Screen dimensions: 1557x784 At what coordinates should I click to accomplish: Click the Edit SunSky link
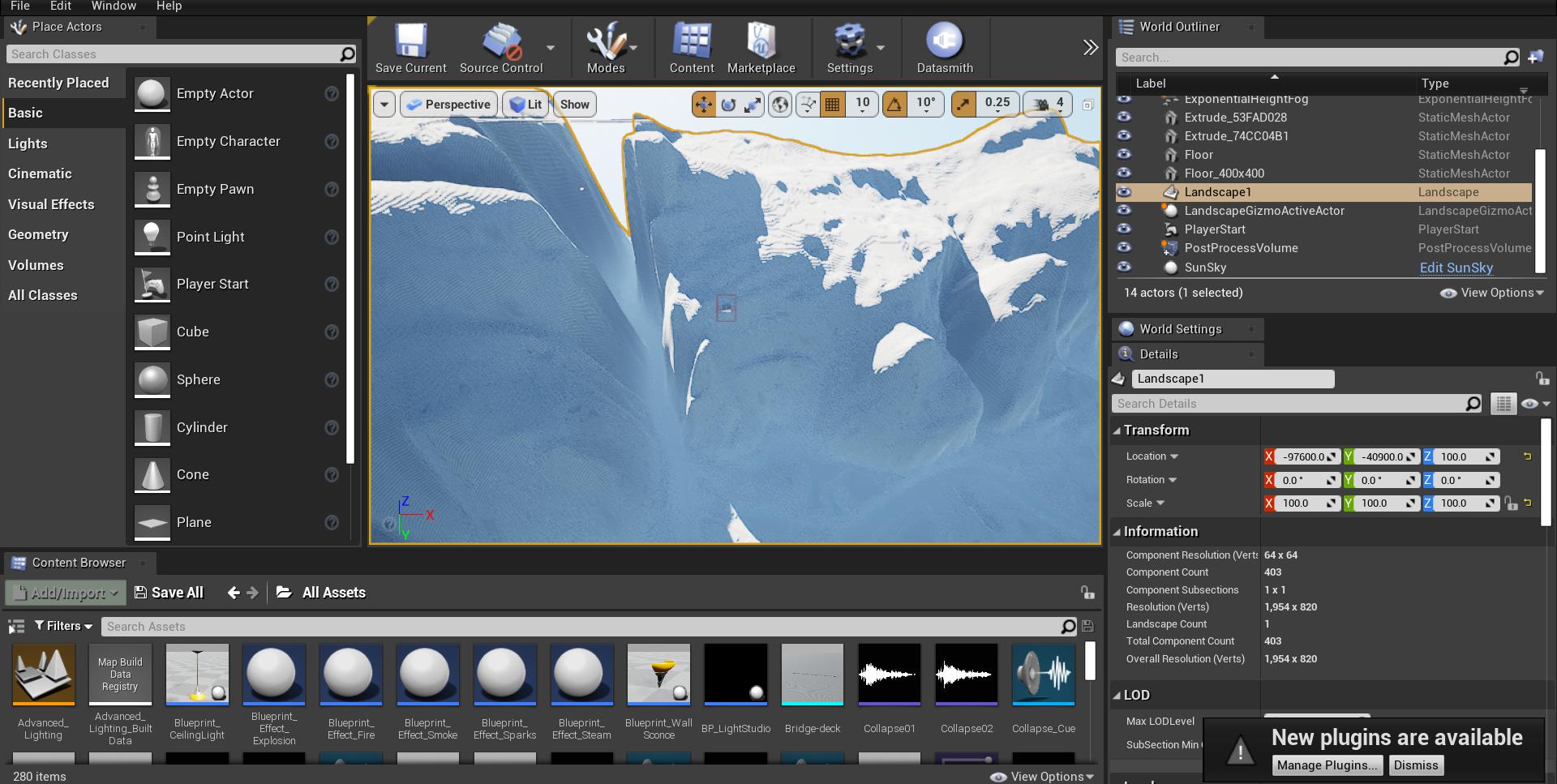pyautogui.click(x=1456, y=268)
